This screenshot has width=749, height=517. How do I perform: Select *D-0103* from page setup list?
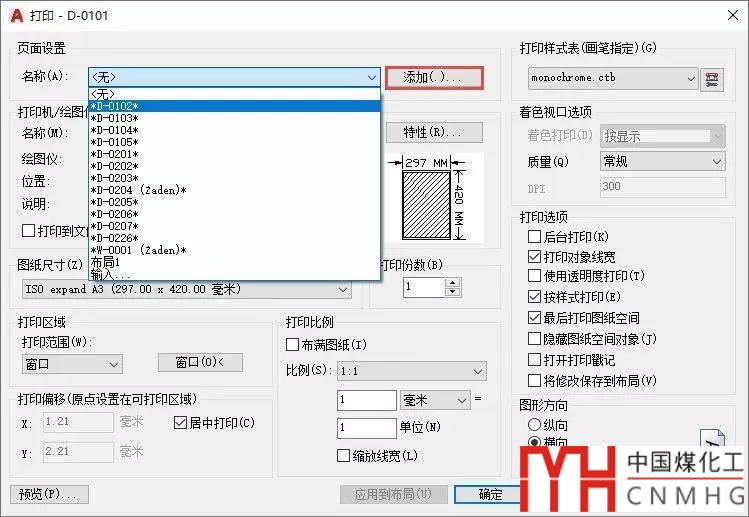114,118
